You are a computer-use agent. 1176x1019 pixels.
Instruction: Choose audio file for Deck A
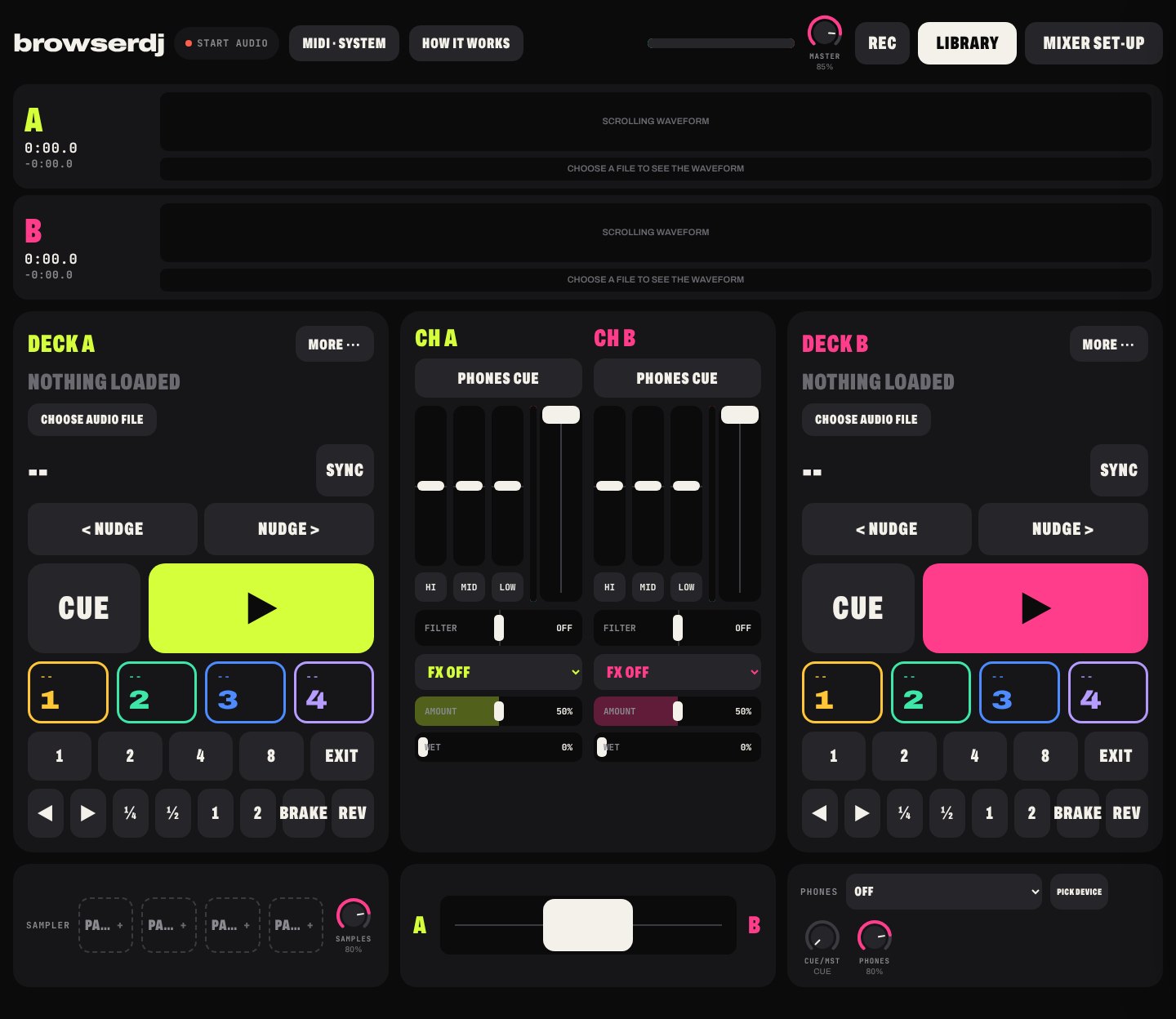(92, 420)
